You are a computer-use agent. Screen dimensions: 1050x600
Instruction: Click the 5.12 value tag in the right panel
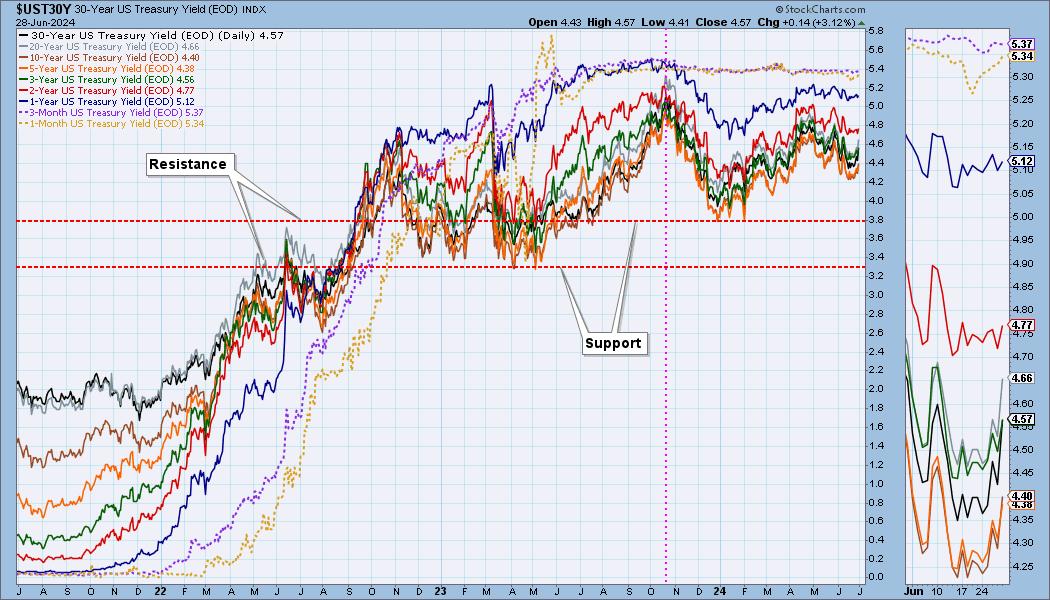pos(1023,161)
